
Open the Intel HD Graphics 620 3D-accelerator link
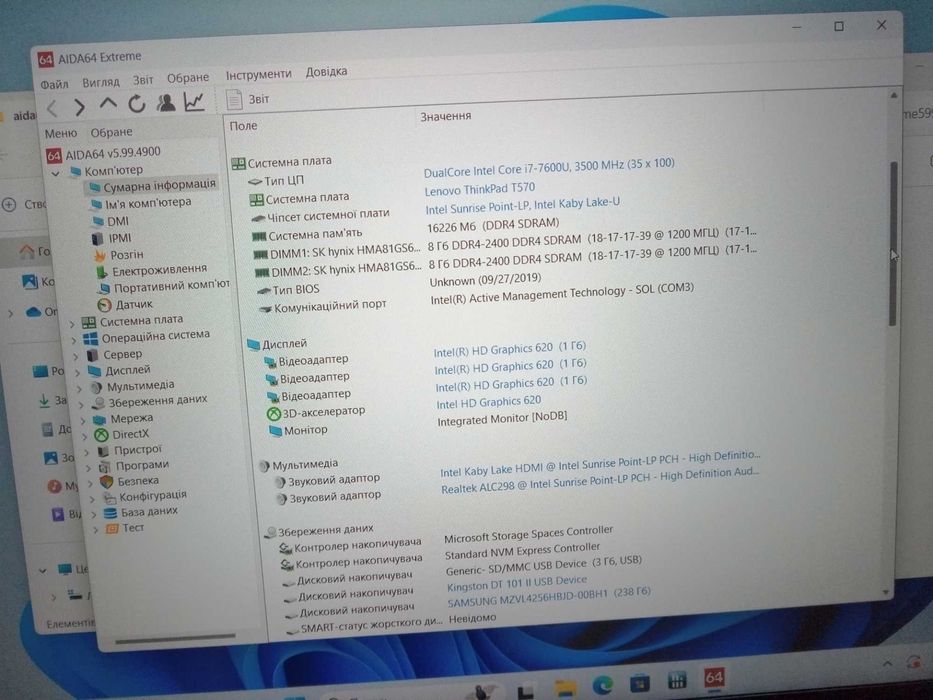click(x=489, y=403)
